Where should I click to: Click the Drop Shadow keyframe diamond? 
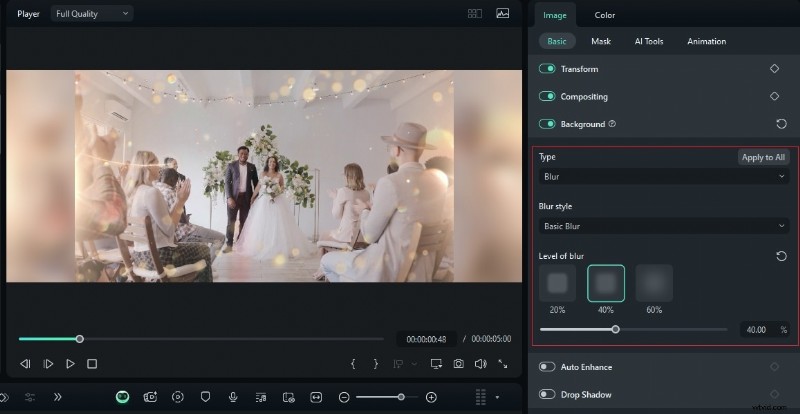[774, 394]
